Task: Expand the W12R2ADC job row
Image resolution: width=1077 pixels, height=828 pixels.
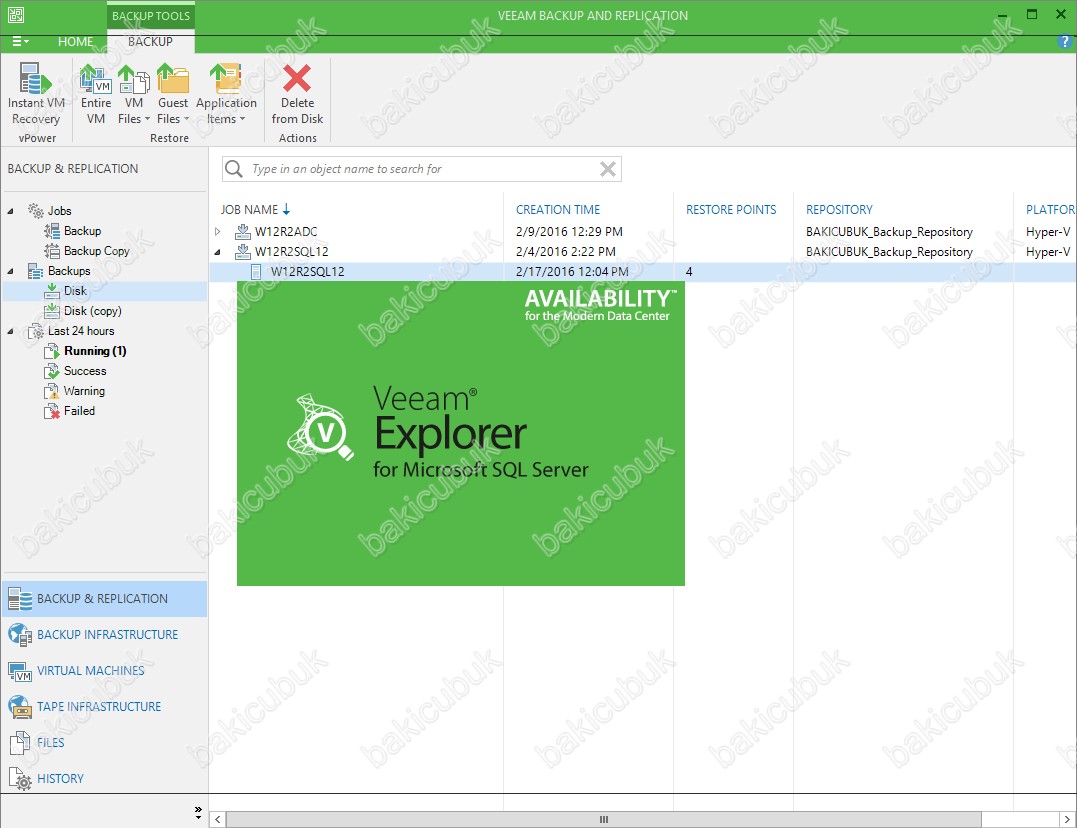Action: click(219, 232)
